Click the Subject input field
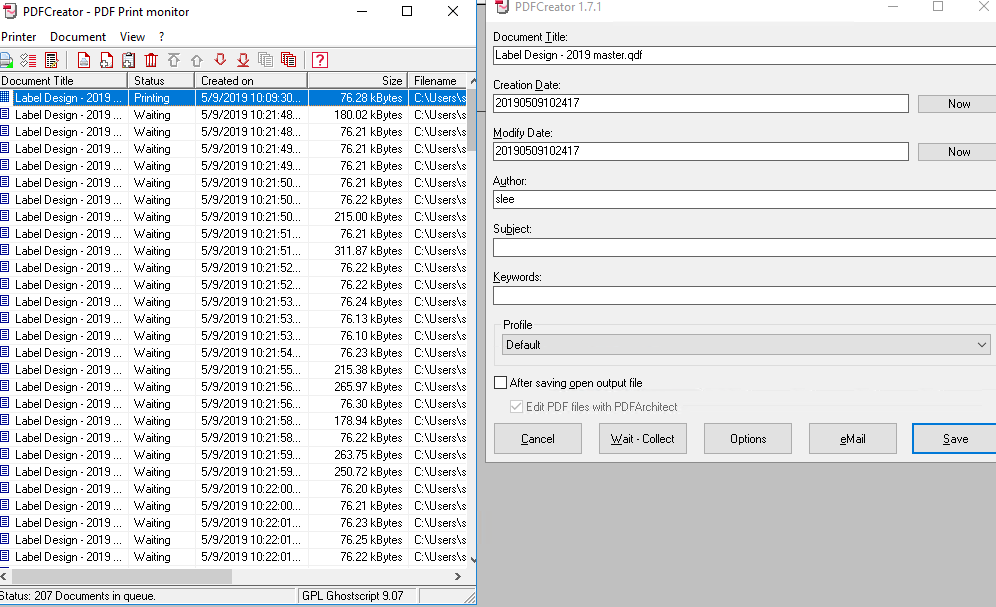The width and height of the screenshot is (996, 607). point(744,247)
